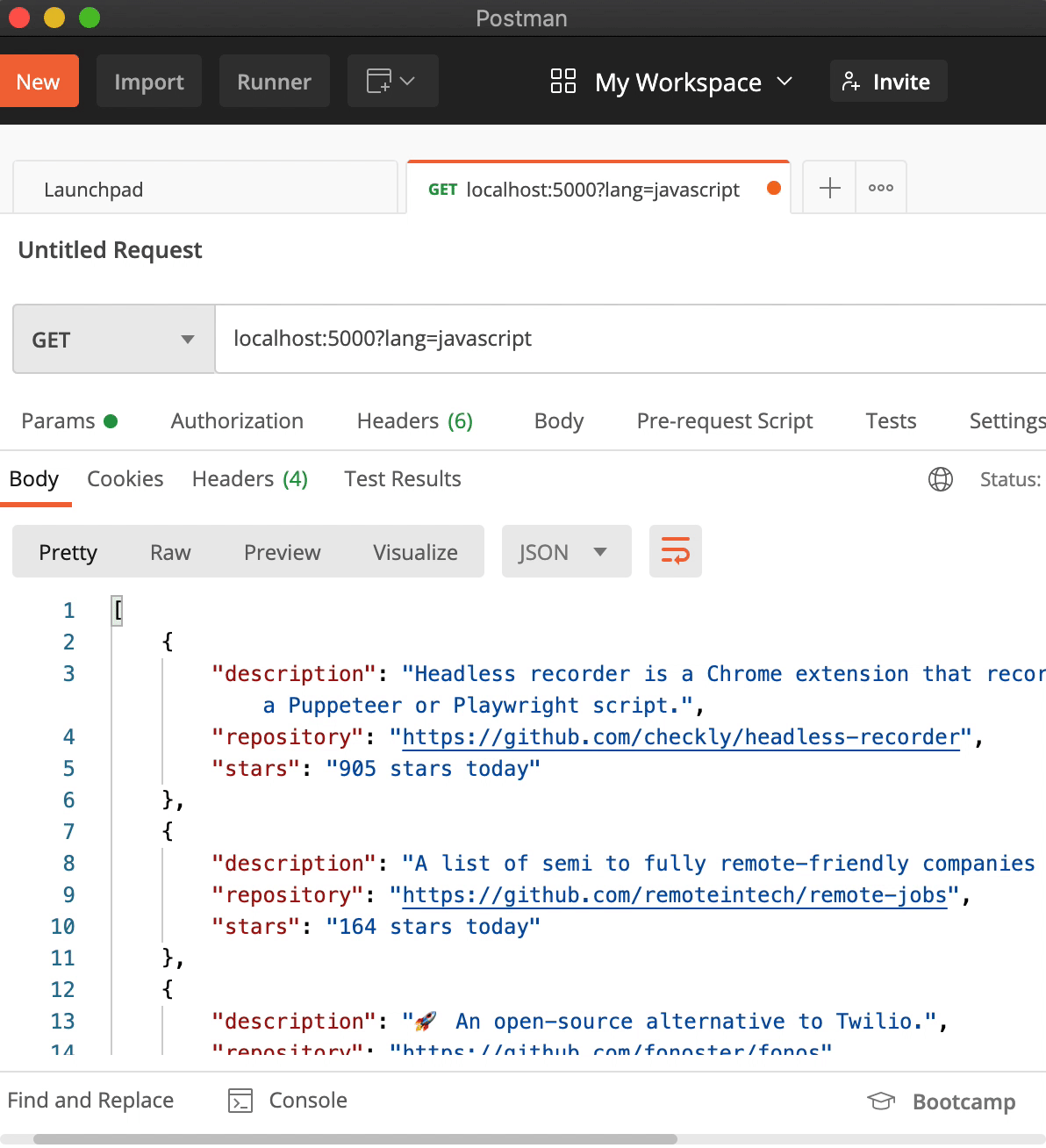The width and height of the screenshot is (1046, 1148).
Task: Click the orange New button
Action: (x=39, y=81)
